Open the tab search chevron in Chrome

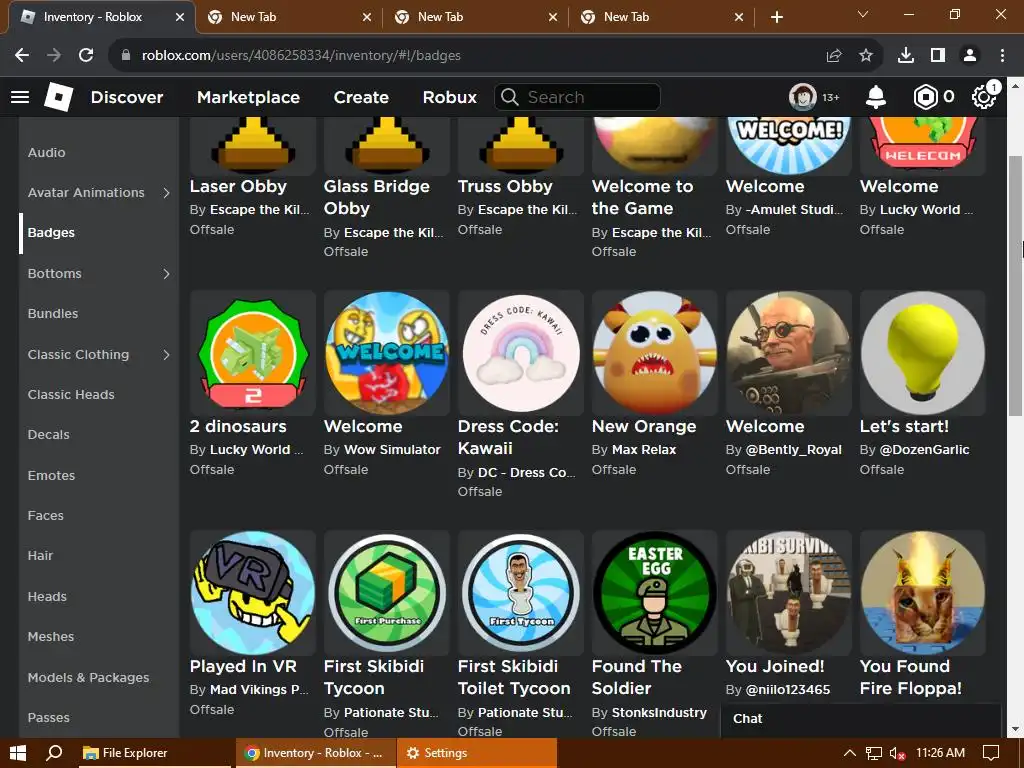pos(863,14)
